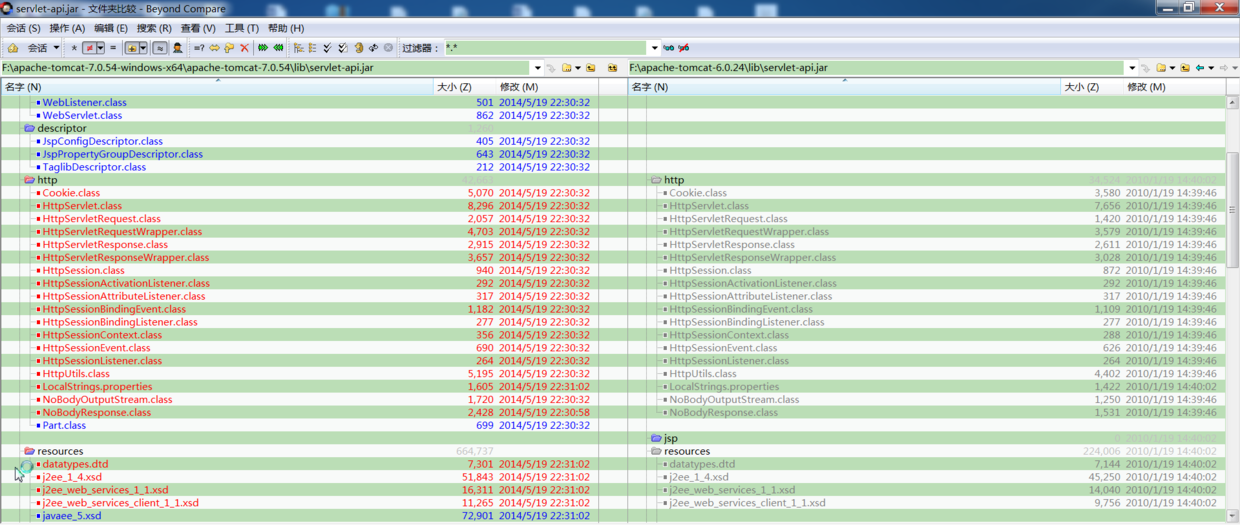Toggle show all files asterisk filter
The image size is (1240, 525).
(x=73, y=47)
